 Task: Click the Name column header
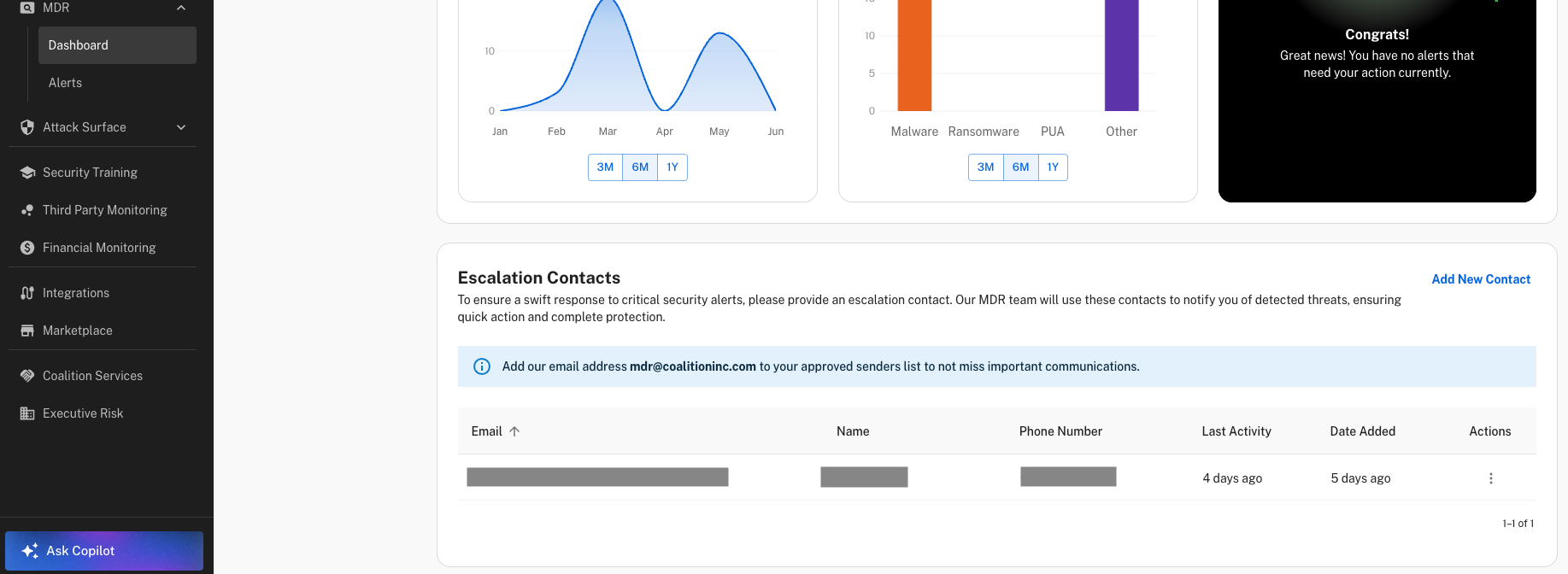coord(853,431)
